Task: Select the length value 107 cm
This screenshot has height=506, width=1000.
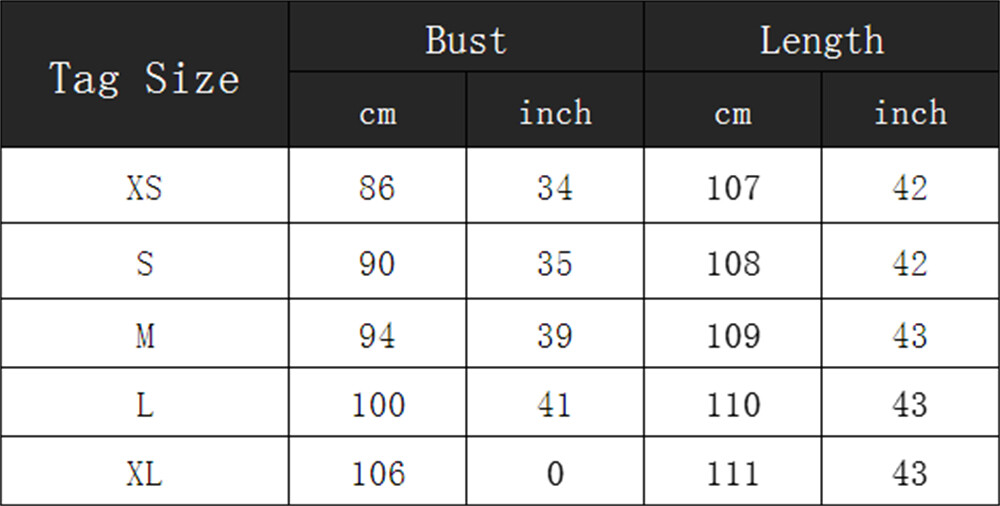Action: point(733,188)
